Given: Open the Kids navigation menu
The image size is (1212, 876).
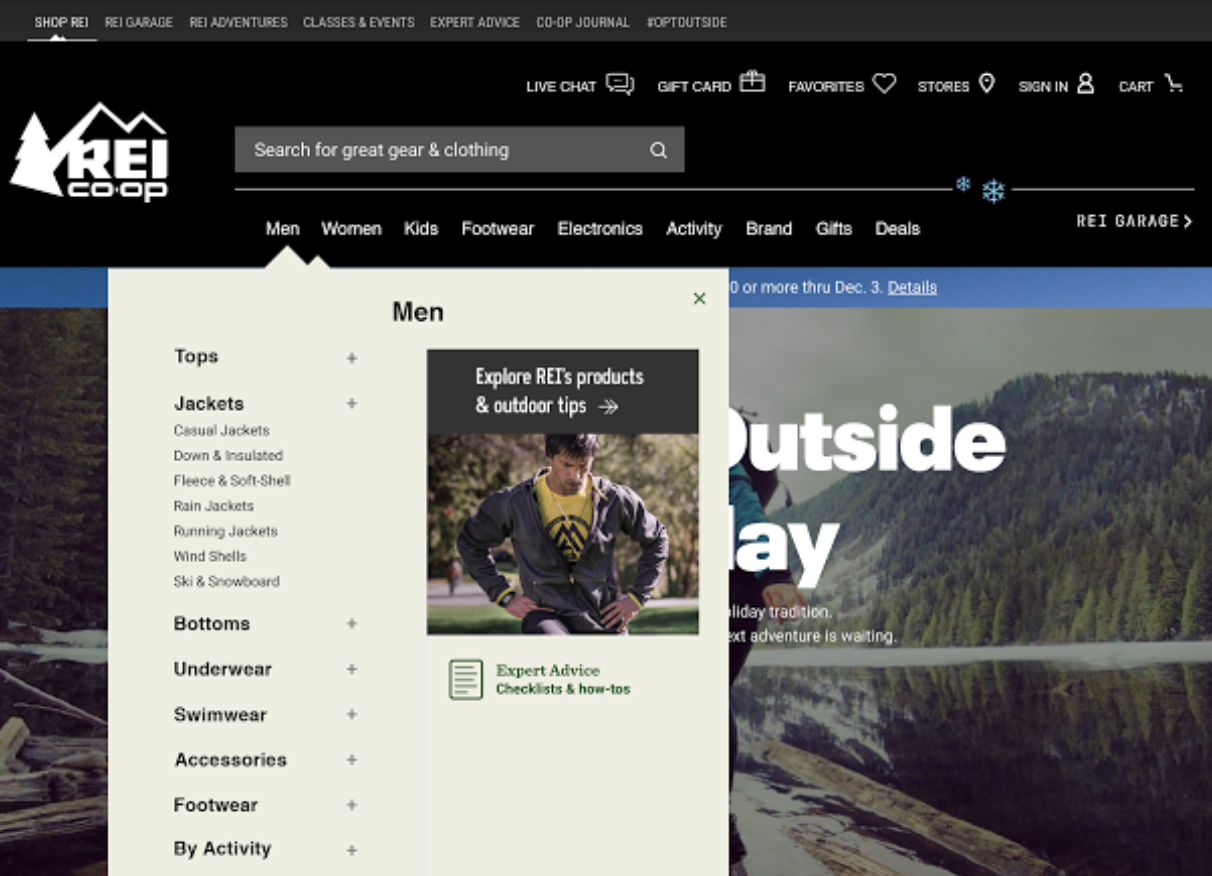Looking at the screenshot, I should (421, 228).
